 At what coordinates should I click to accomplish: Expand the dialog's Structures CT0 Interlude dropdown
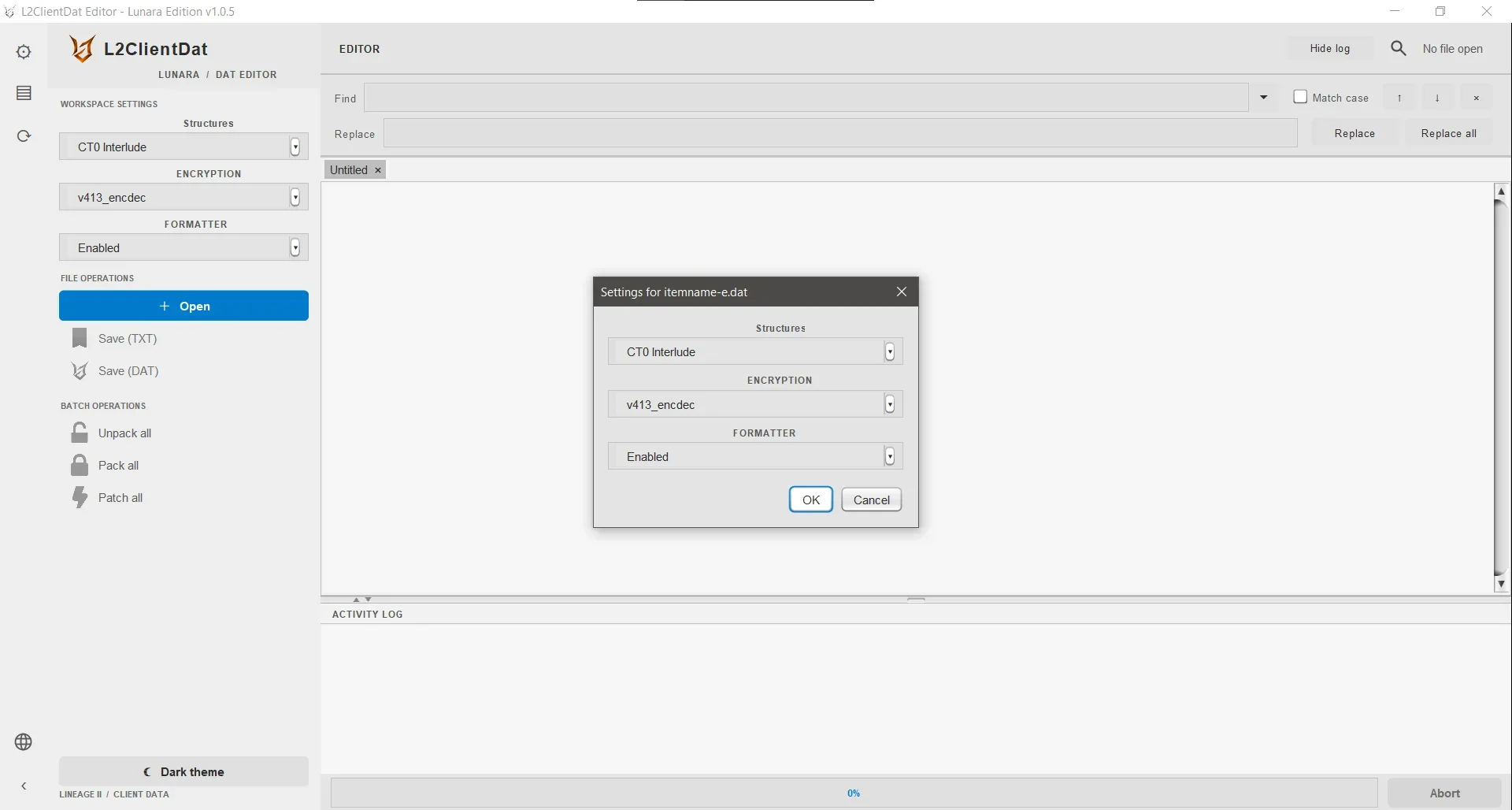point(755,352)
